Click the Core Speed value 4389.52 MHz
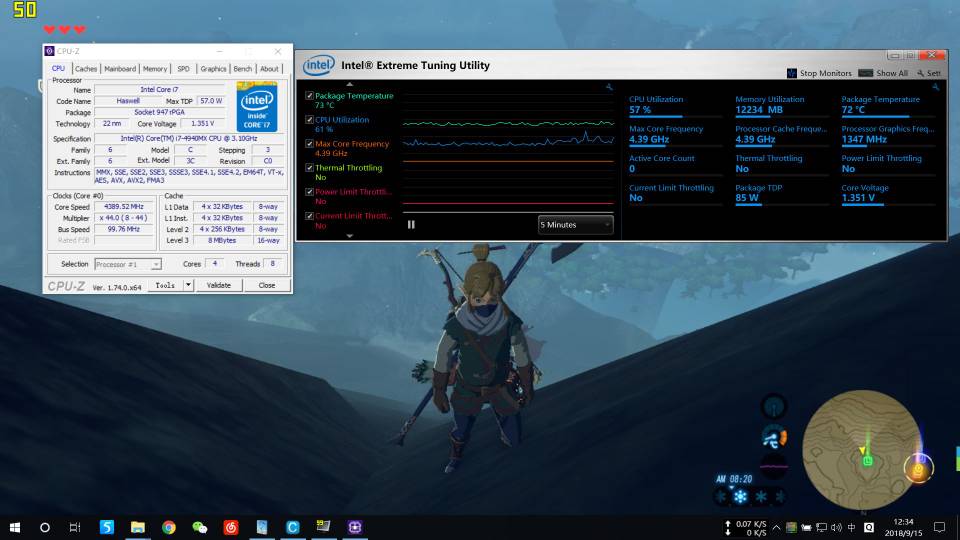The width and height of the screenshot is (960, 540). [124, 207]
